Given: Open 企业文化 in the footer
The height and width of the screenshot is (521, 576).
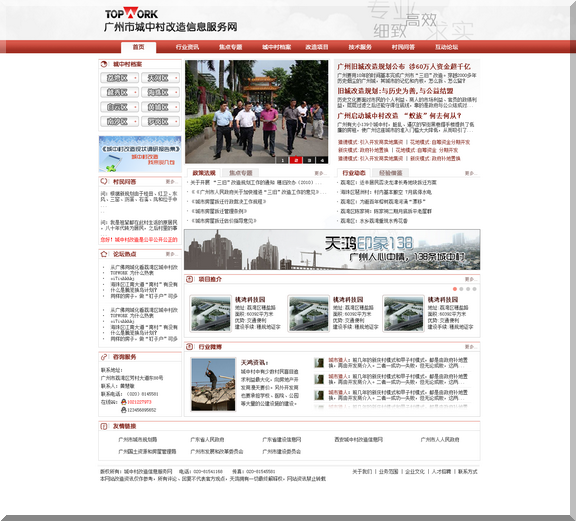Looking at the screenshot, I should click(415, 471).
